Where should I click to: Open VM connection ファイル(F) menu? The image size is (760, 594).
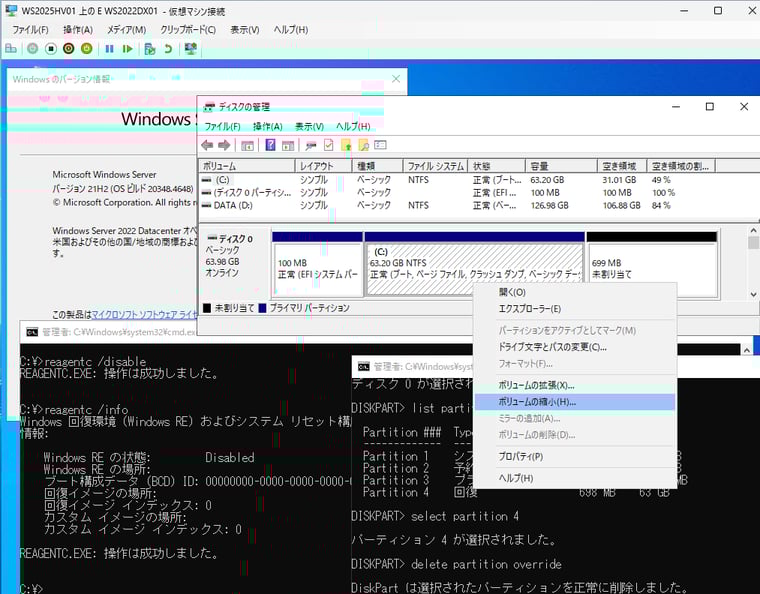pos(30,30)
